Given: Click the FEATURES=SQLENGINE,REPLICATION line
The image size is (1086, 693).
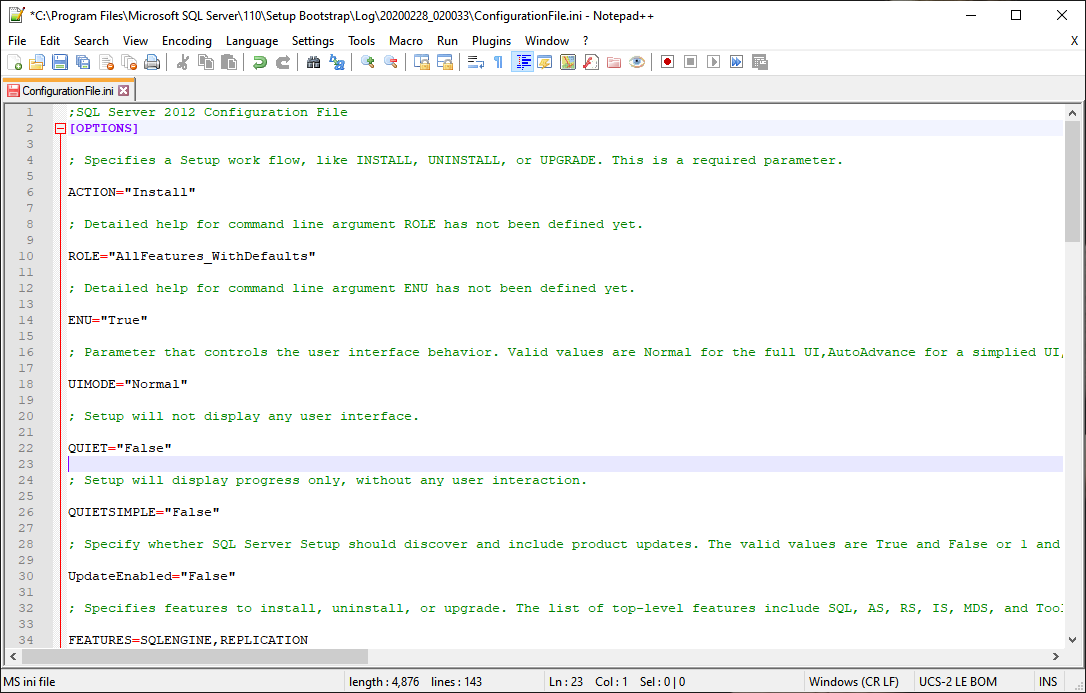Looking at the screenshot, I should click(188, 640).
